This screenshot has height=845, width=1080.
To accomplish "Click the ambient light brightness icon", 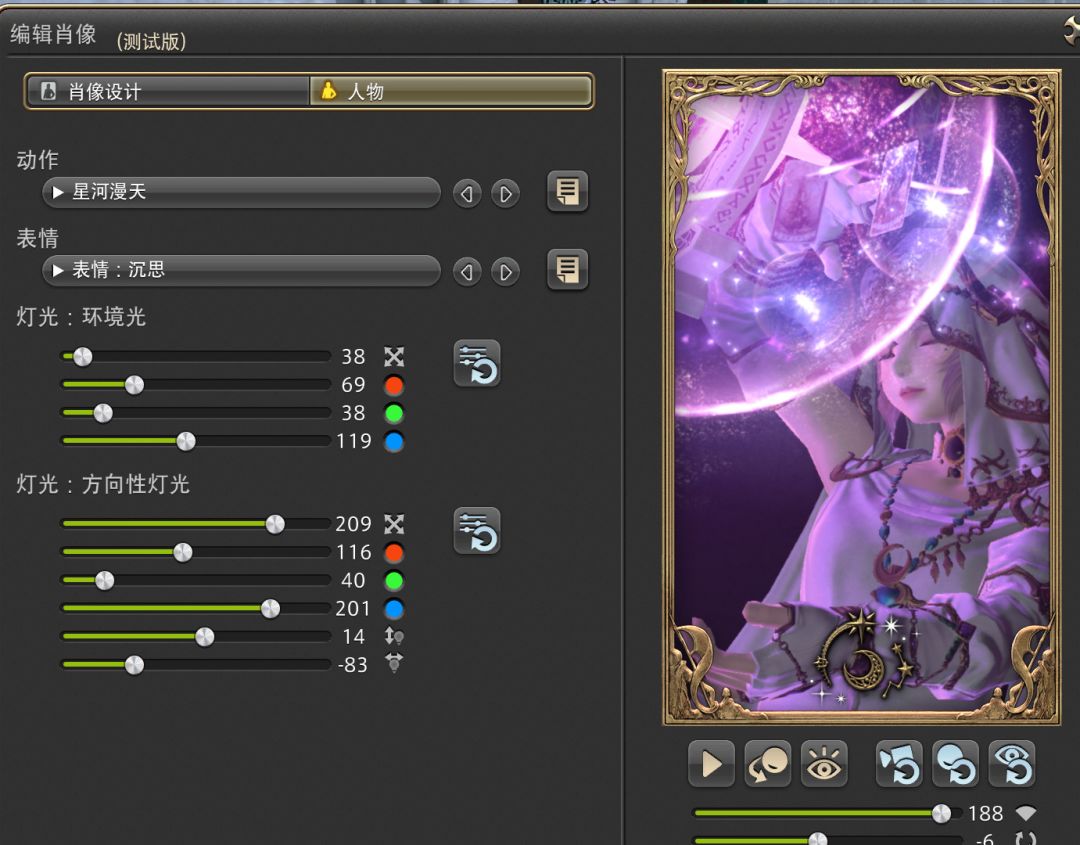I will click(394, 357).
